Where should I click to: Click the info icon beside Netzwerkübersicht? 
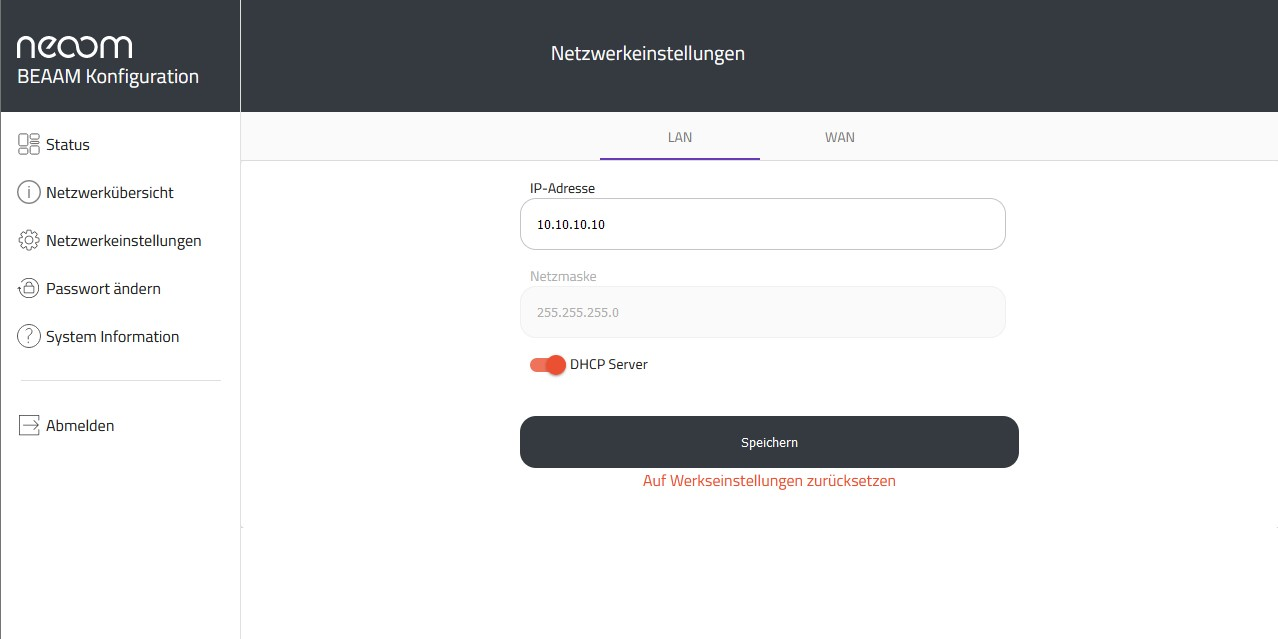click(29, 192)
